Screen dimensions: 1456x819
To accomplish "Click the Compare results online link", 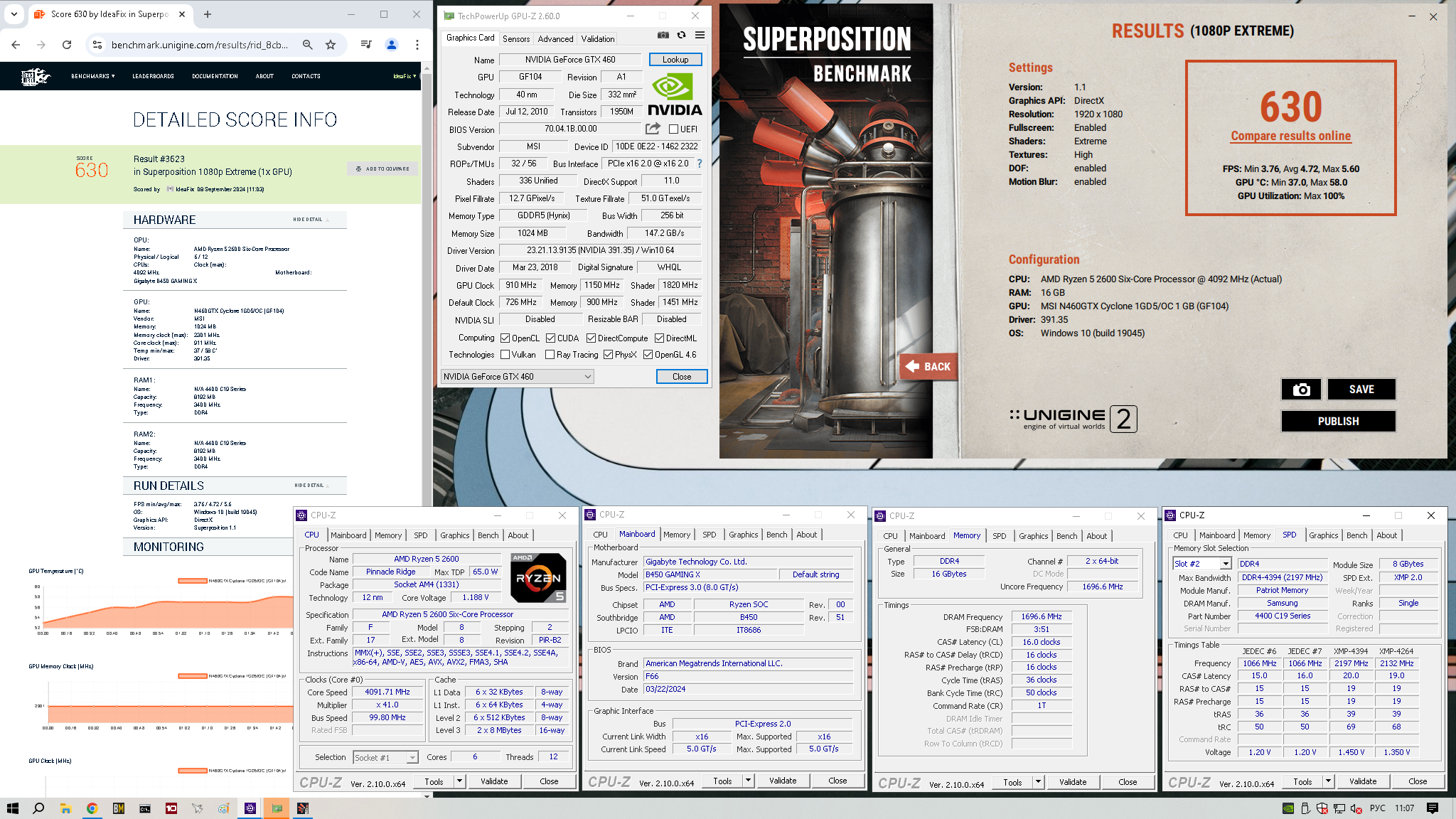I will (x=1290, y=136).
